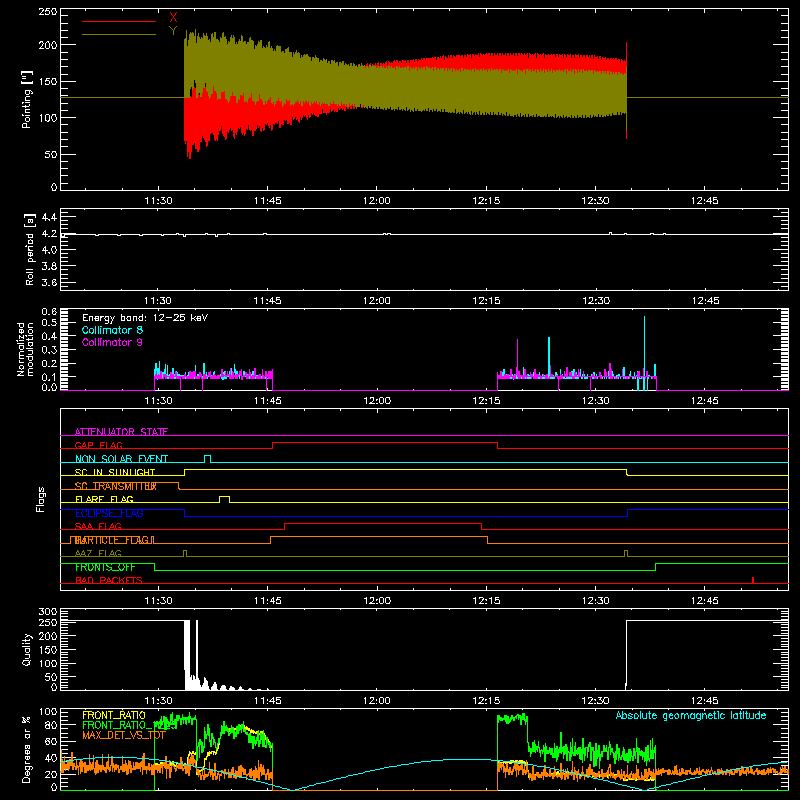Select the NON_SOLAR_EVENT flag label
The width and height of the screenshot is (800, 800).
click(x=121, y=459)
